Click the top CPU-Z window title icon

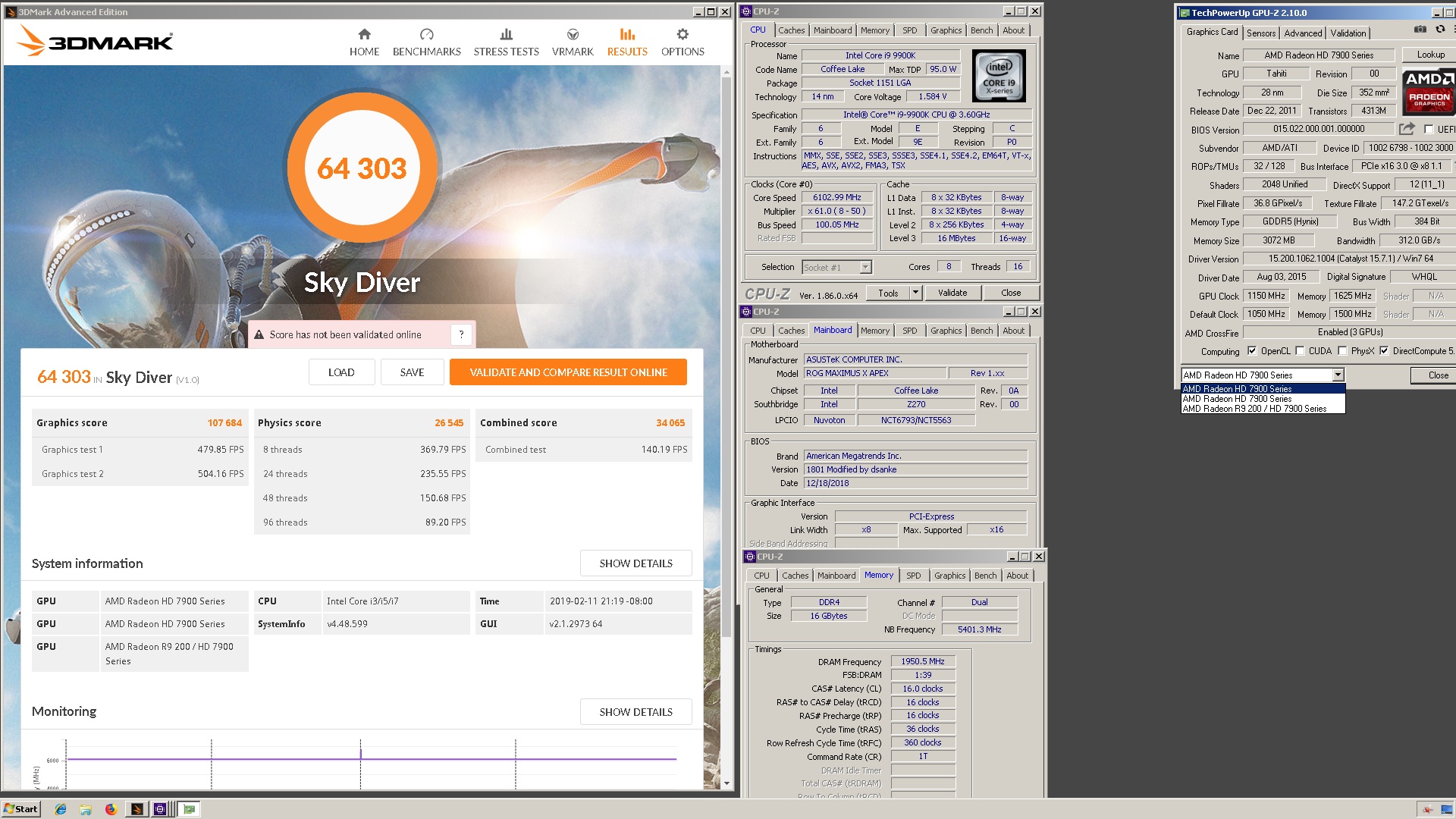tap(746, 11)
